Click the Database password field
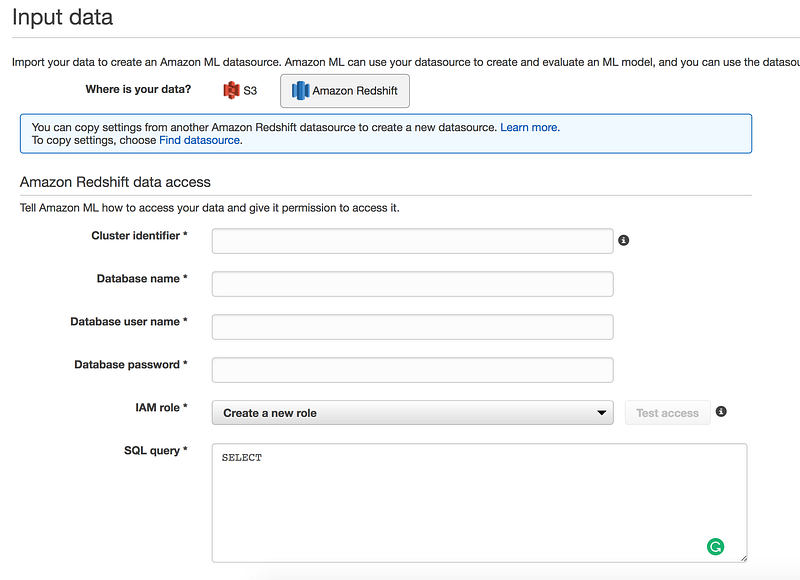Screen dimensions: 800x580 (x=412, y=370)
